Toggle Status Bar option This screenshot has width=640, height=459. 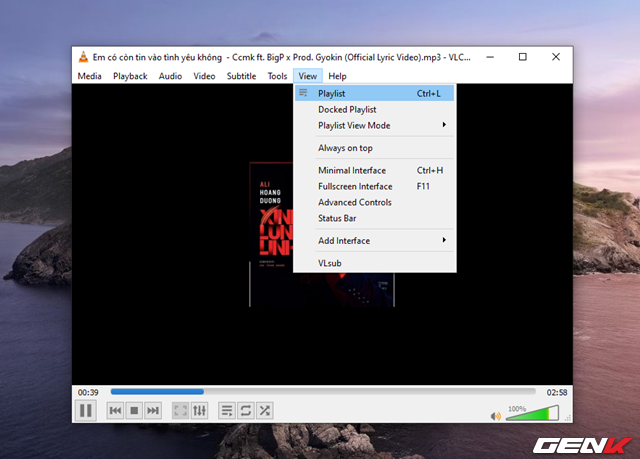pos(375,218)
